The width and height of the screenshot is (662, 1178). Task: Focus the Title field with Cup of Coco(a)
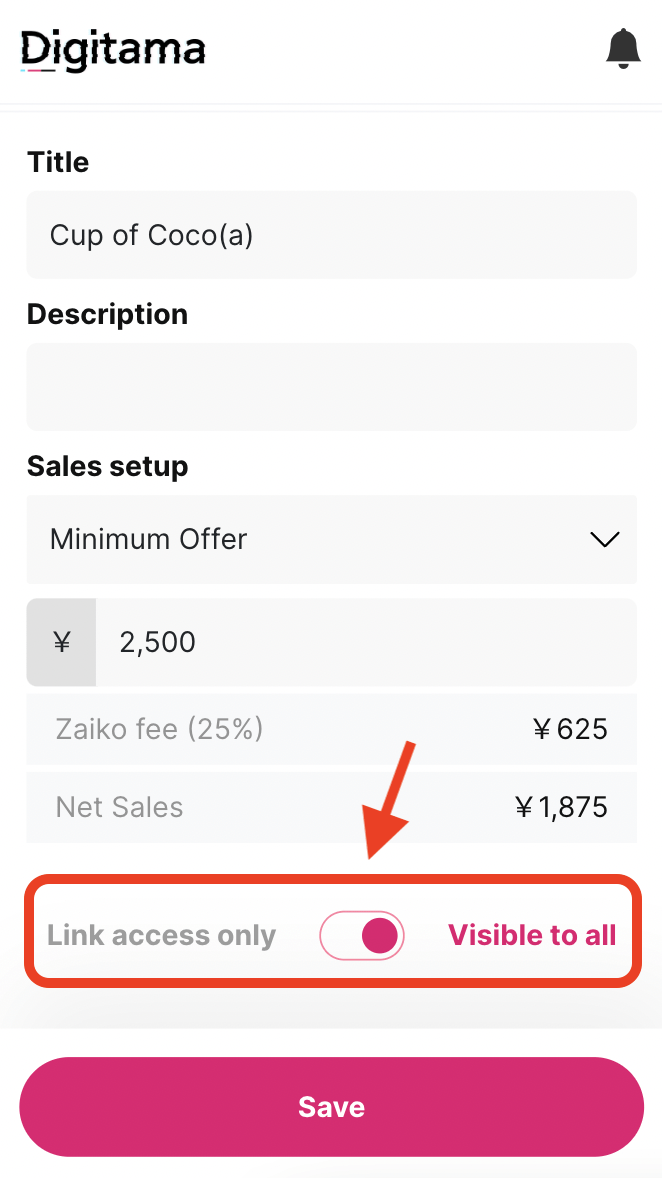click(331, 234)
